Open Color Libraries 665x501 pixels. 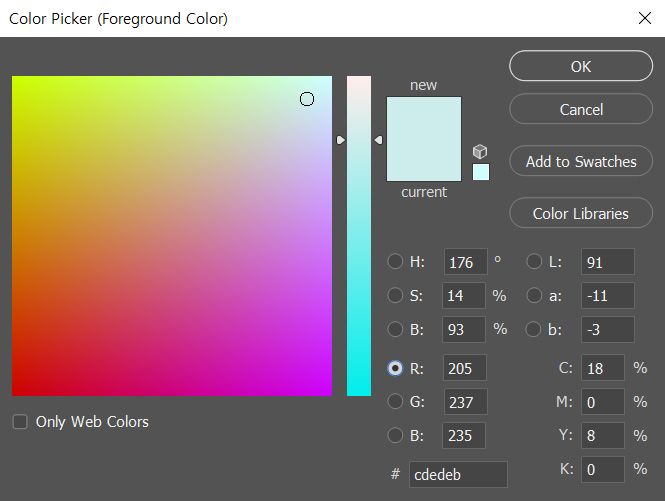[x=581, y=213]
